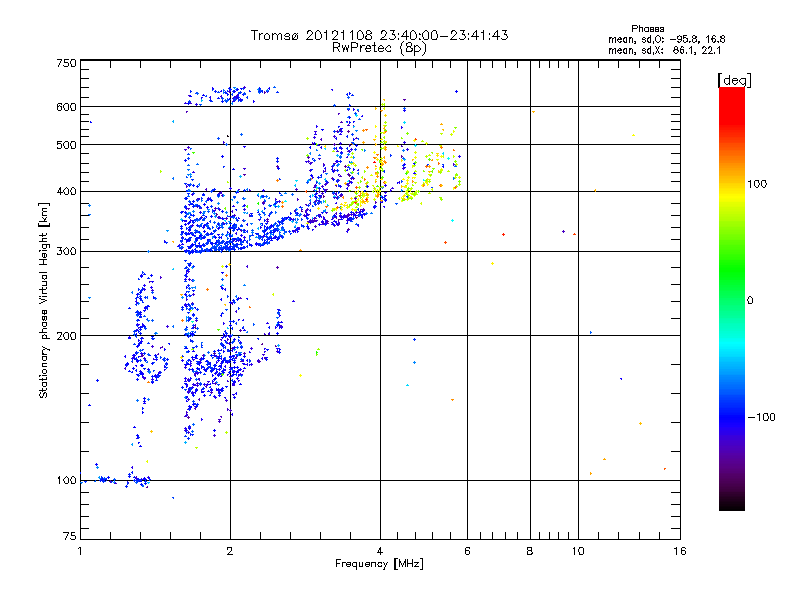Click the colorbar label '0'
Viewport: 800px width, 600px height.
pyautogui.click(x=749, y=301)
